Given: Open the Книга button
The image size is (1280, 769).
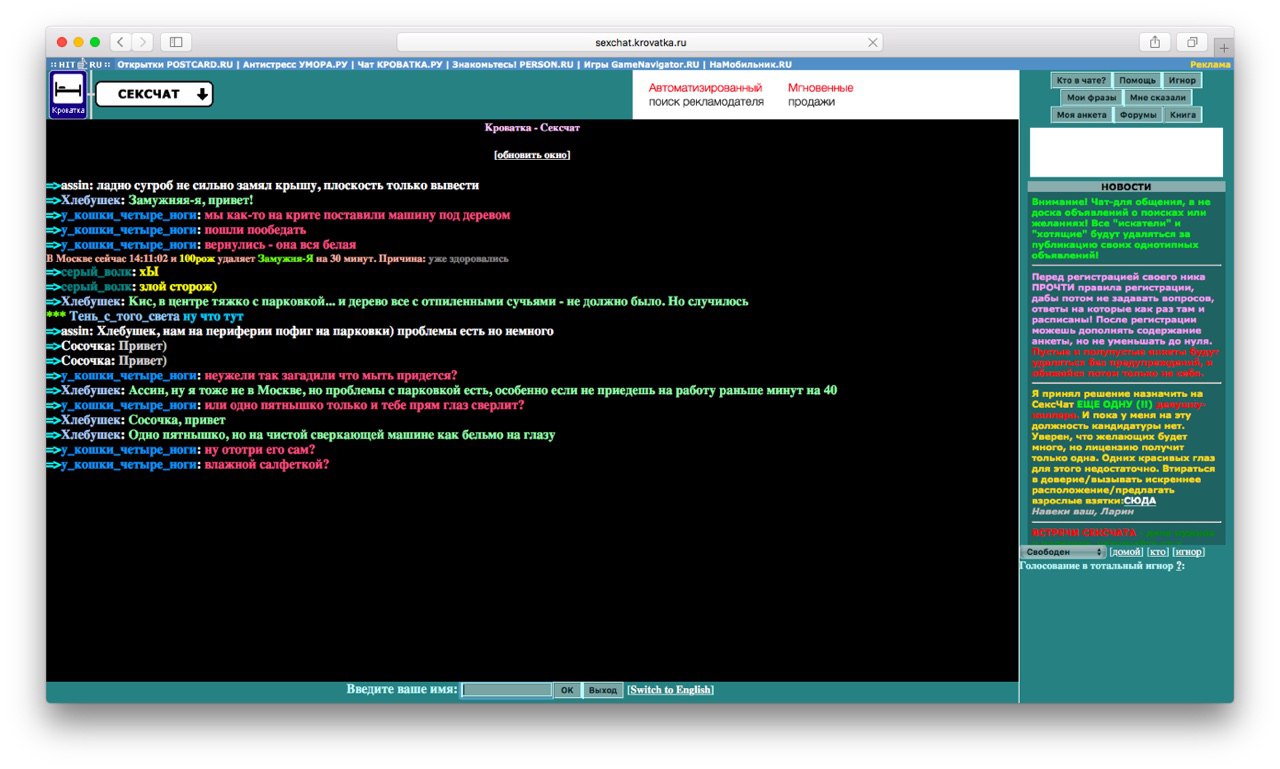Looking at the screenshot, I should point(1183,115).
